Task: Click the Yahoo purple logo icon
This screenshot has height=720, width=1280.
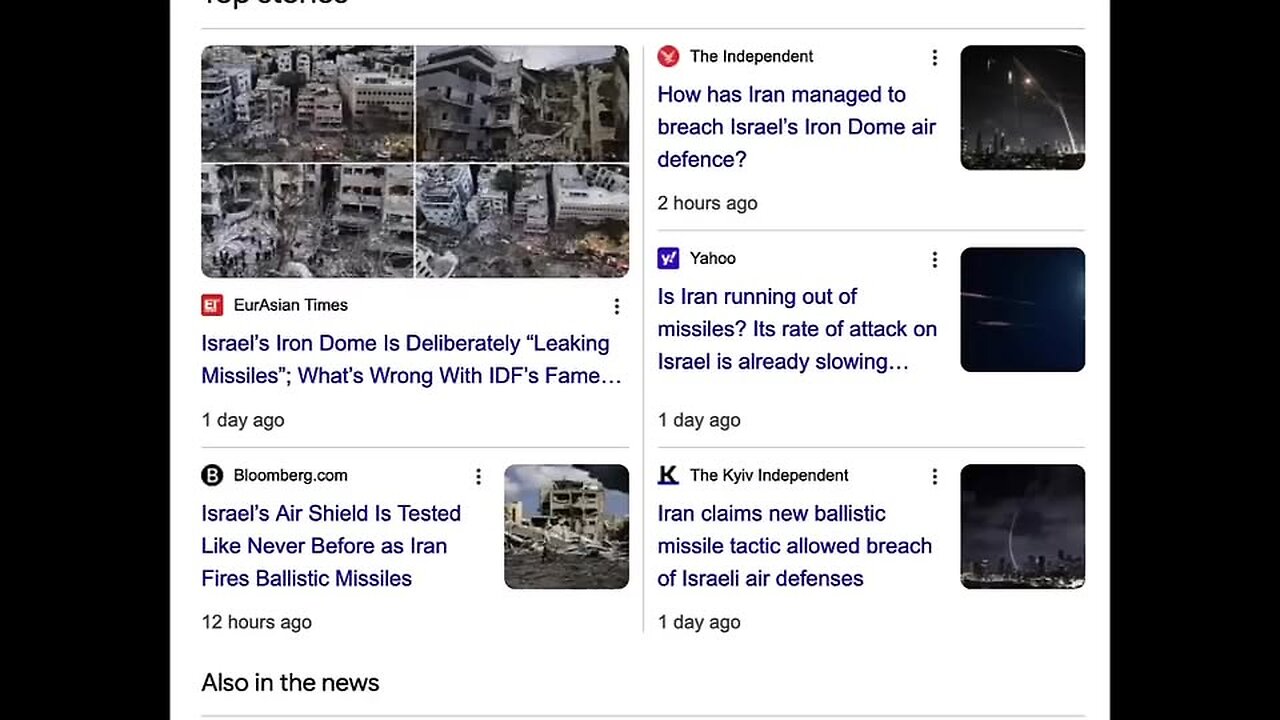Action: [x=668, y=258]
